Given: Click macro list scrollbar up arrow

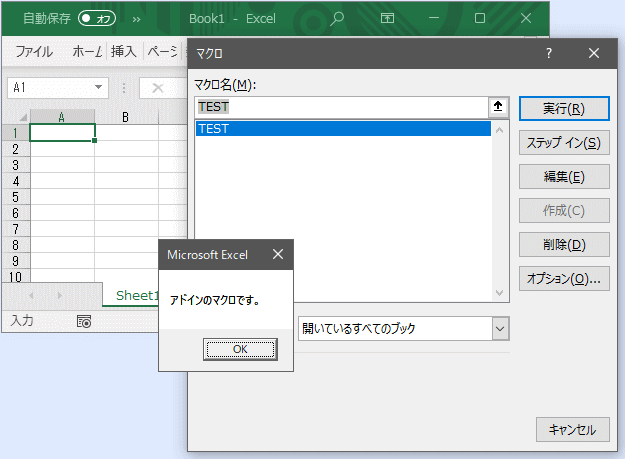Looking at the screenshot, I should [499, 130].
